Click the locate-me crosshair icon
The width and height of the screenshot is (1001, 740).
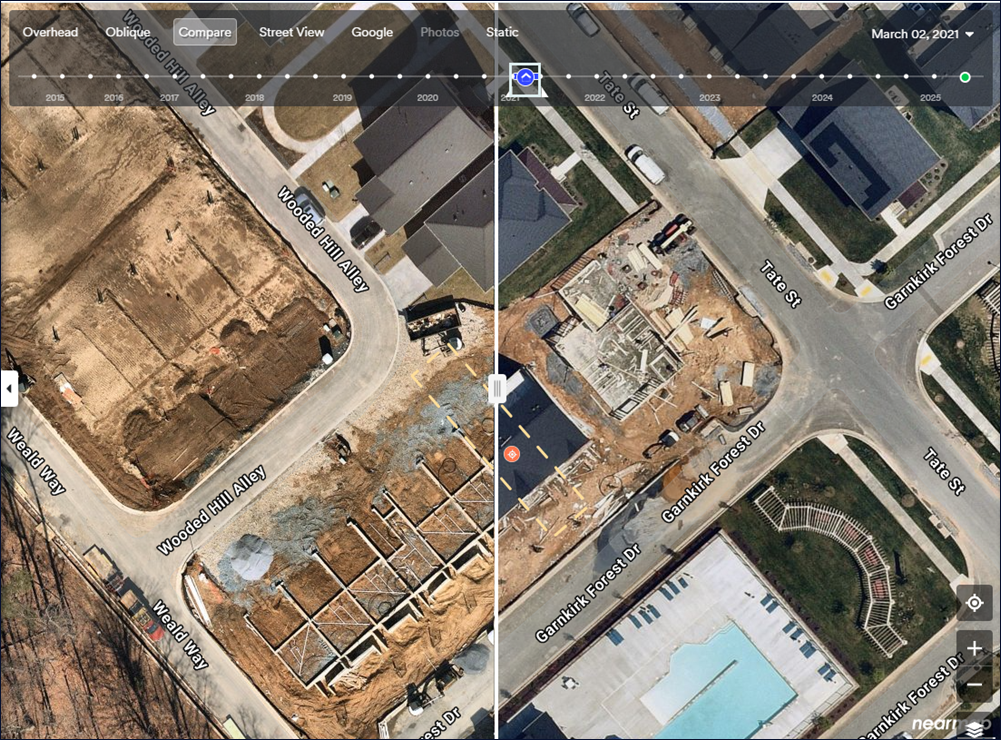pos(974,603)
